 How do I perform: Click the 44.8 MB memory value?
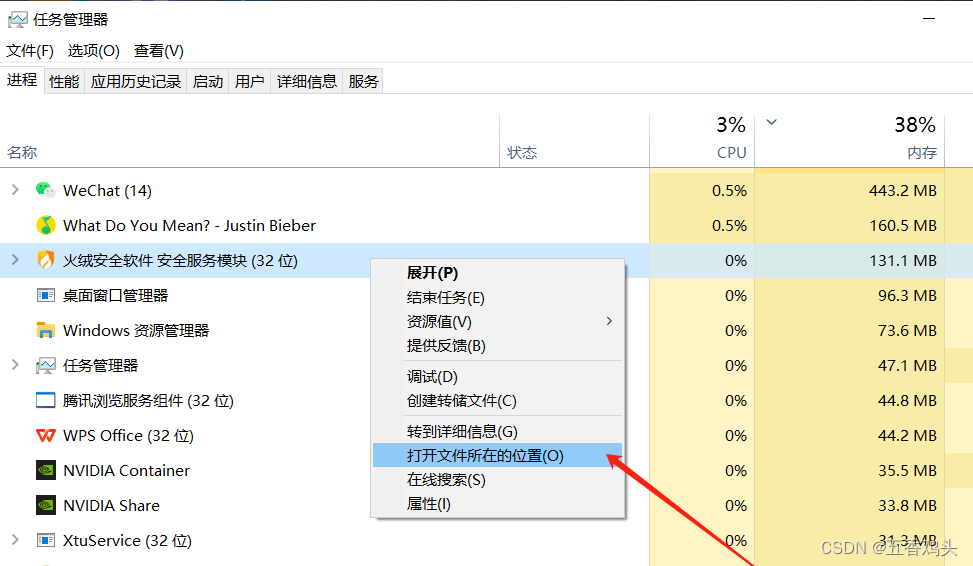point(907,400)
